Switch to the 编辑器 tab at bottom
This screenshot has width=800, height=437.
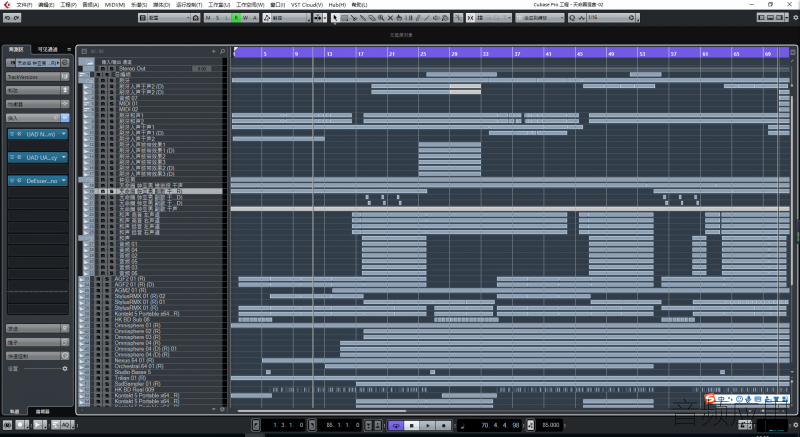[x=43, y=411]
